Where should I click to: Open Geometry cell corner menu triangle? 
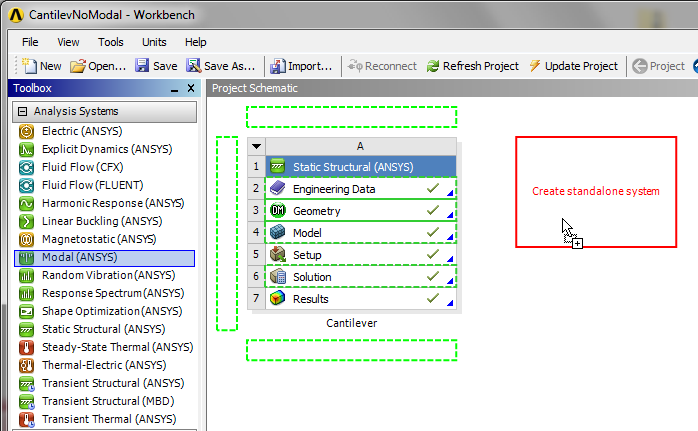coord(450,215)
